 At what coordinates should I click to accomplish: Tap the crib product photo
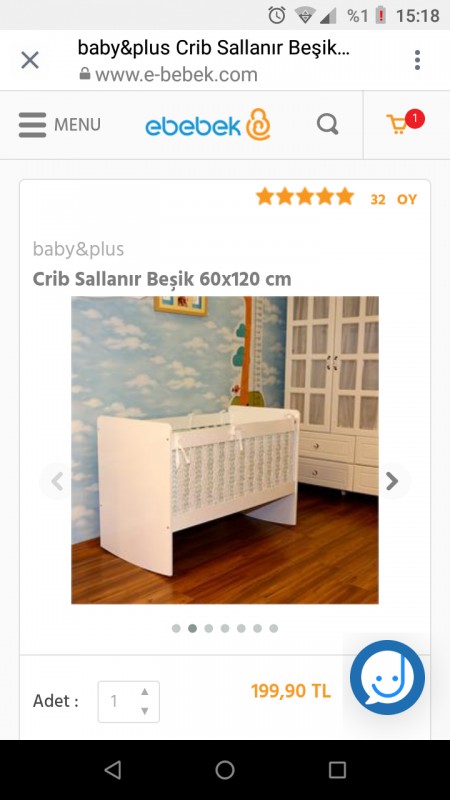pos(225,450)
